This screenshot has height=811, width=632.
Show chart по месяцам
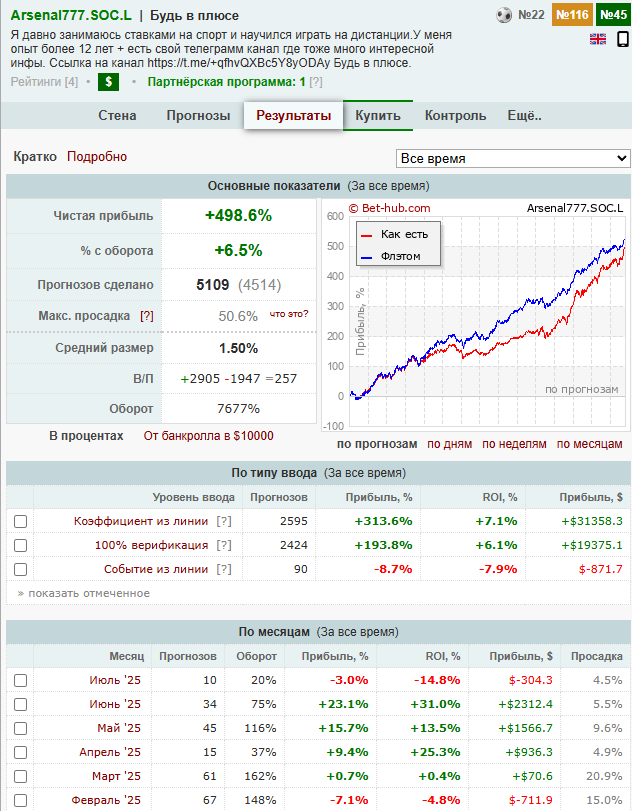(589, 444)
